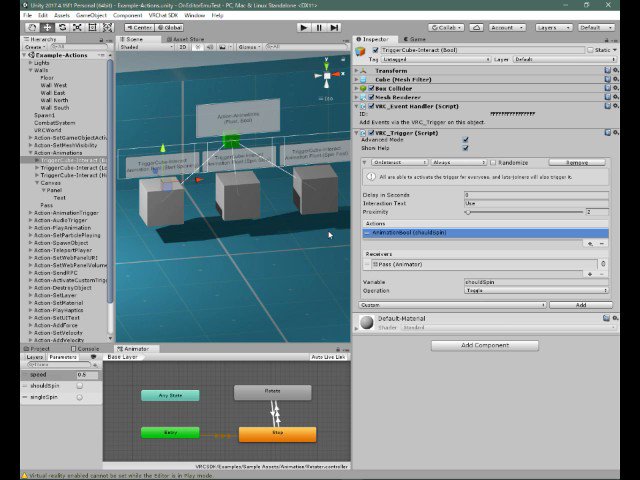Disable the Box Collider component
Viewport: 640px width, 480px height.
point(371,88)
